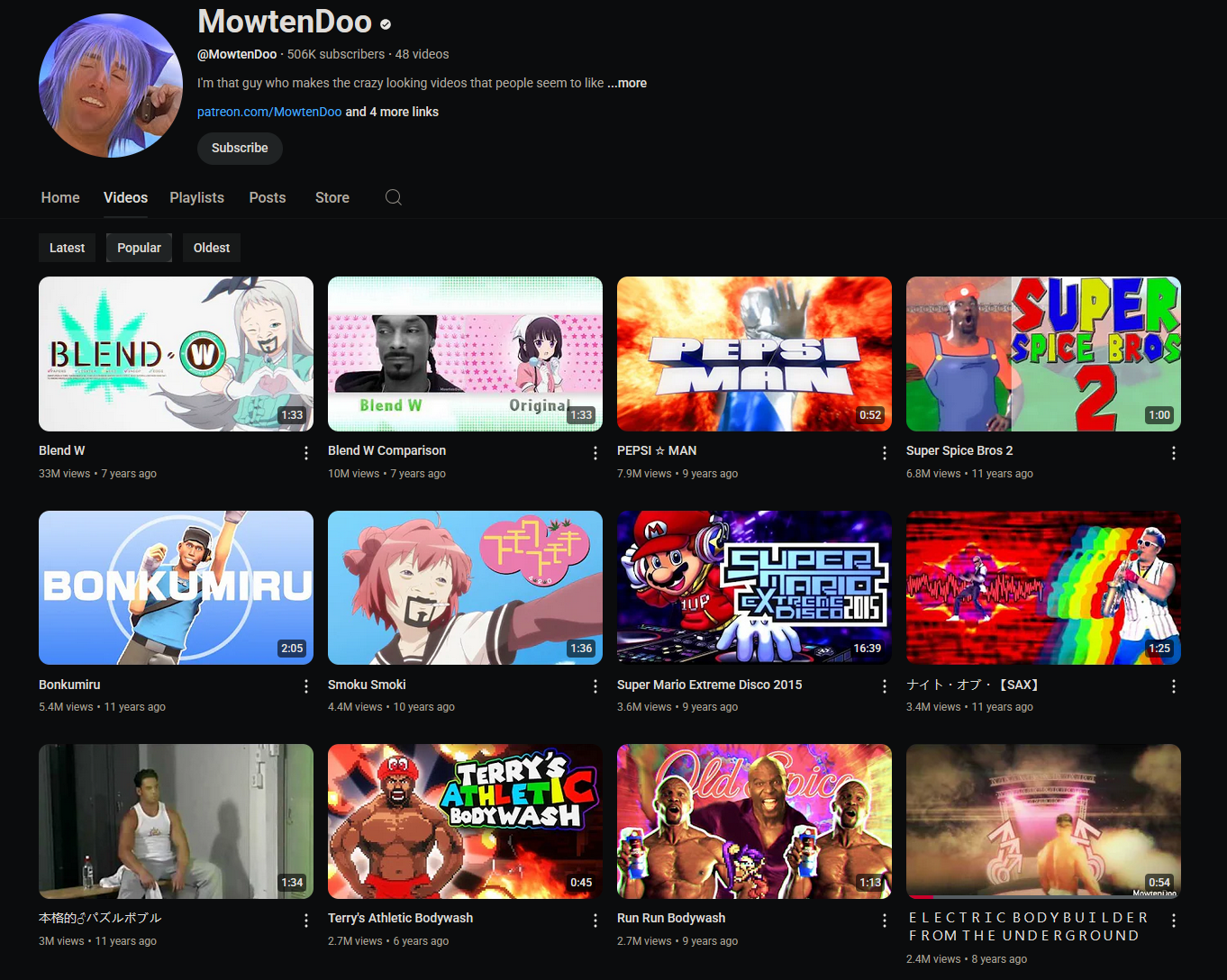Subscribe to the MowtenDoo channel
The width and height of the screenshot is (1227, 980).
coord(240,148)
